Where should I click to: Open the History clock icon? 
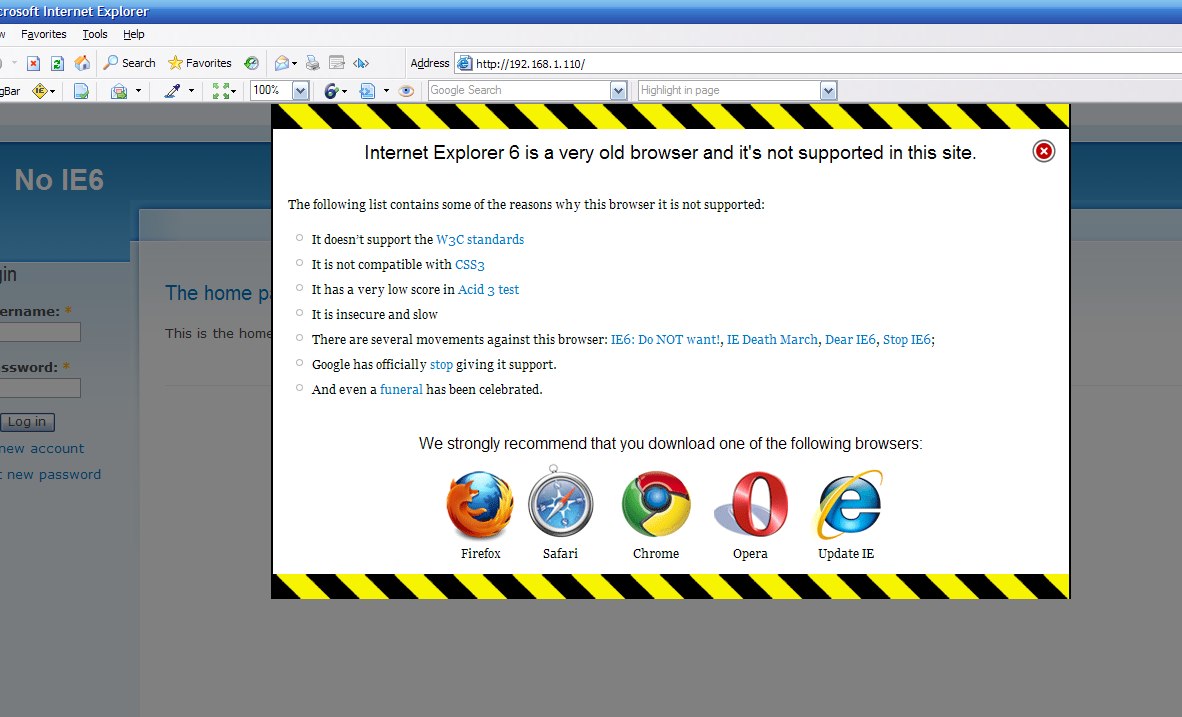tap(252, 63)
